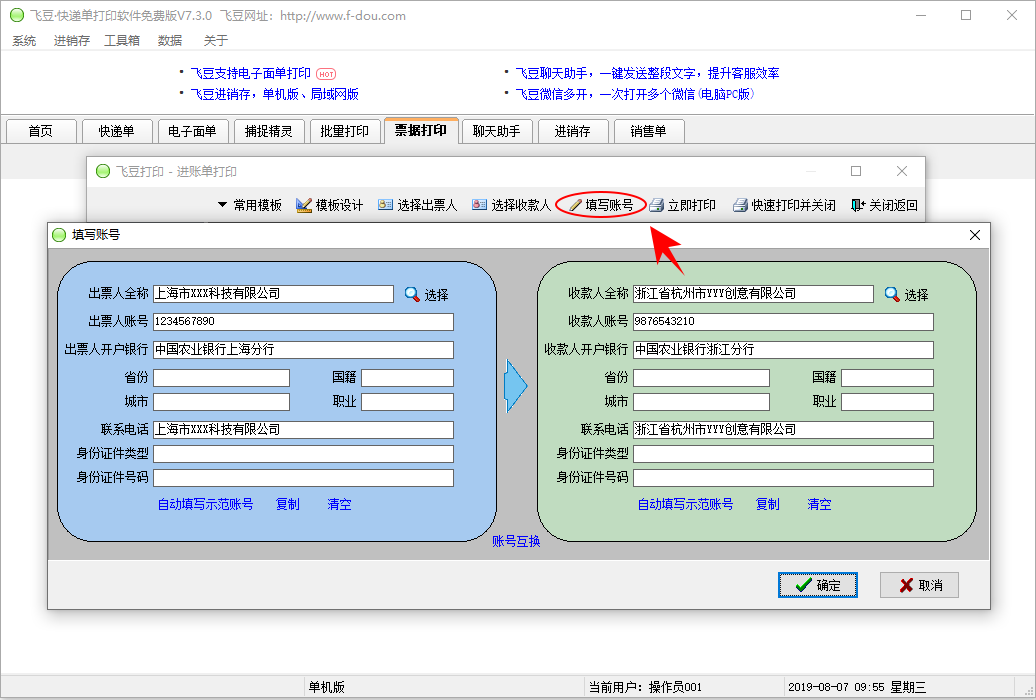Click 清空 in the 收款人 panel
Image resolution: width=1036 pixels, height=700 pixels.
[819, 504]
